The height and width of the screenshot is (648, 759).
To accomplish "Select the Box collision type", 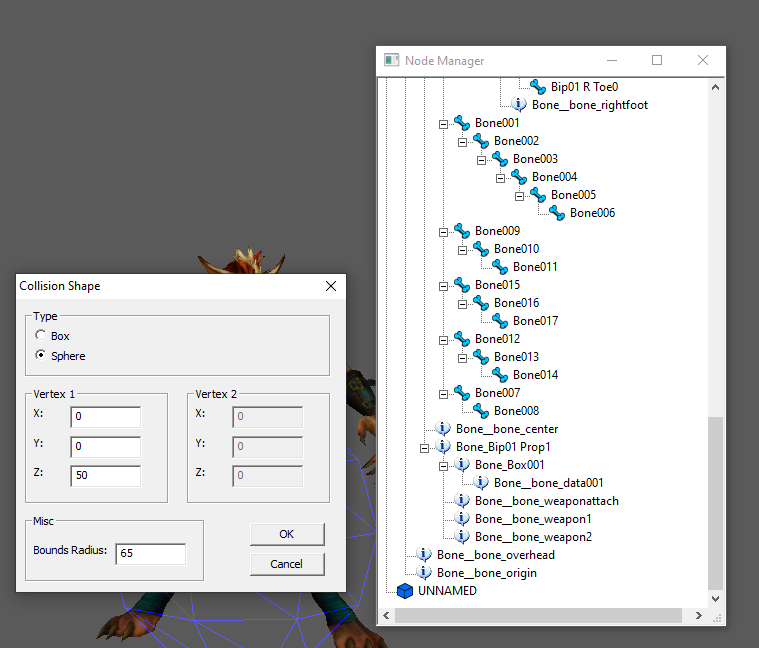I will [x=41, y=335].
